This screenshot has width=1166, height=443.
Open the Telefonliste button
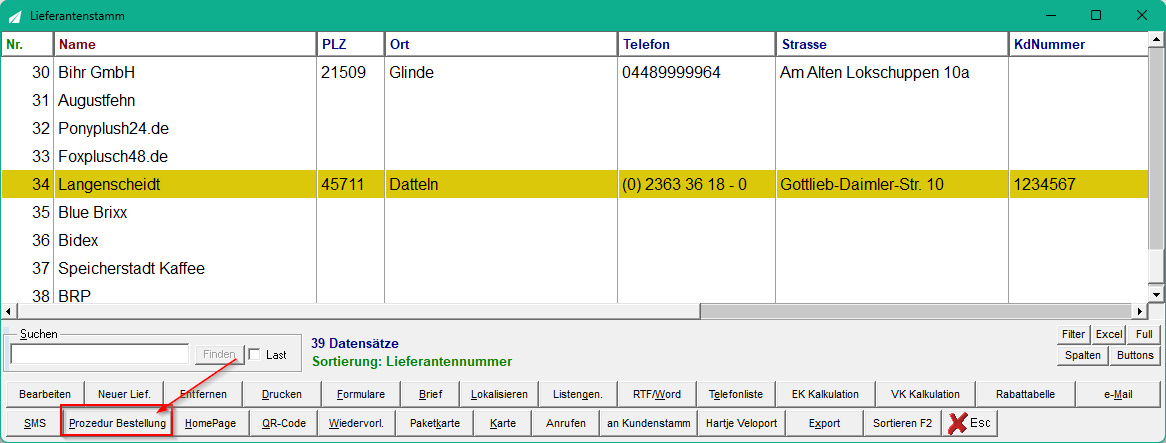(735, 394)
